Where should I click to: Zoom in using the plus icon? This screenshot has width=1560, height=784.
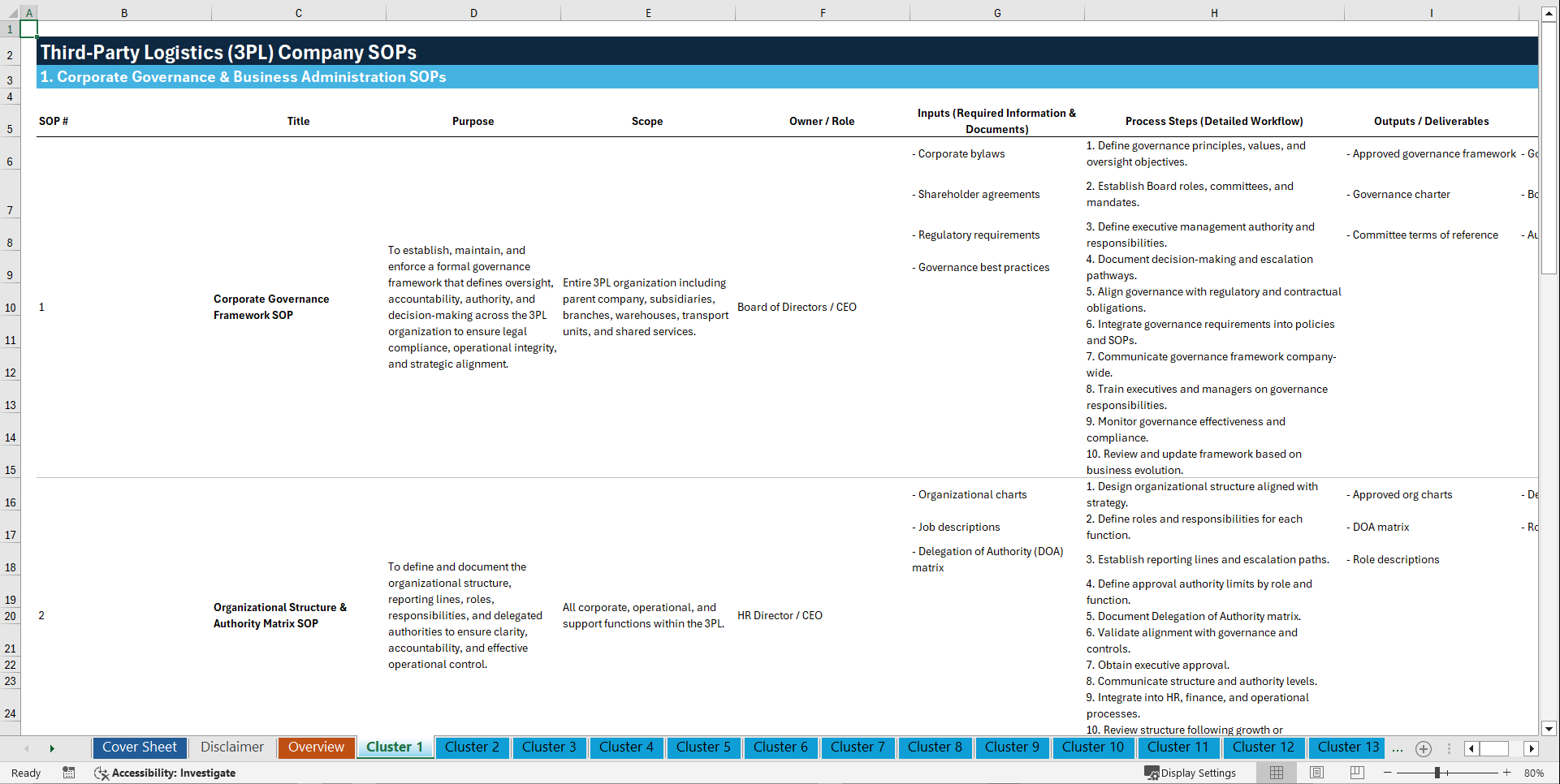[x=1508, y=773]
